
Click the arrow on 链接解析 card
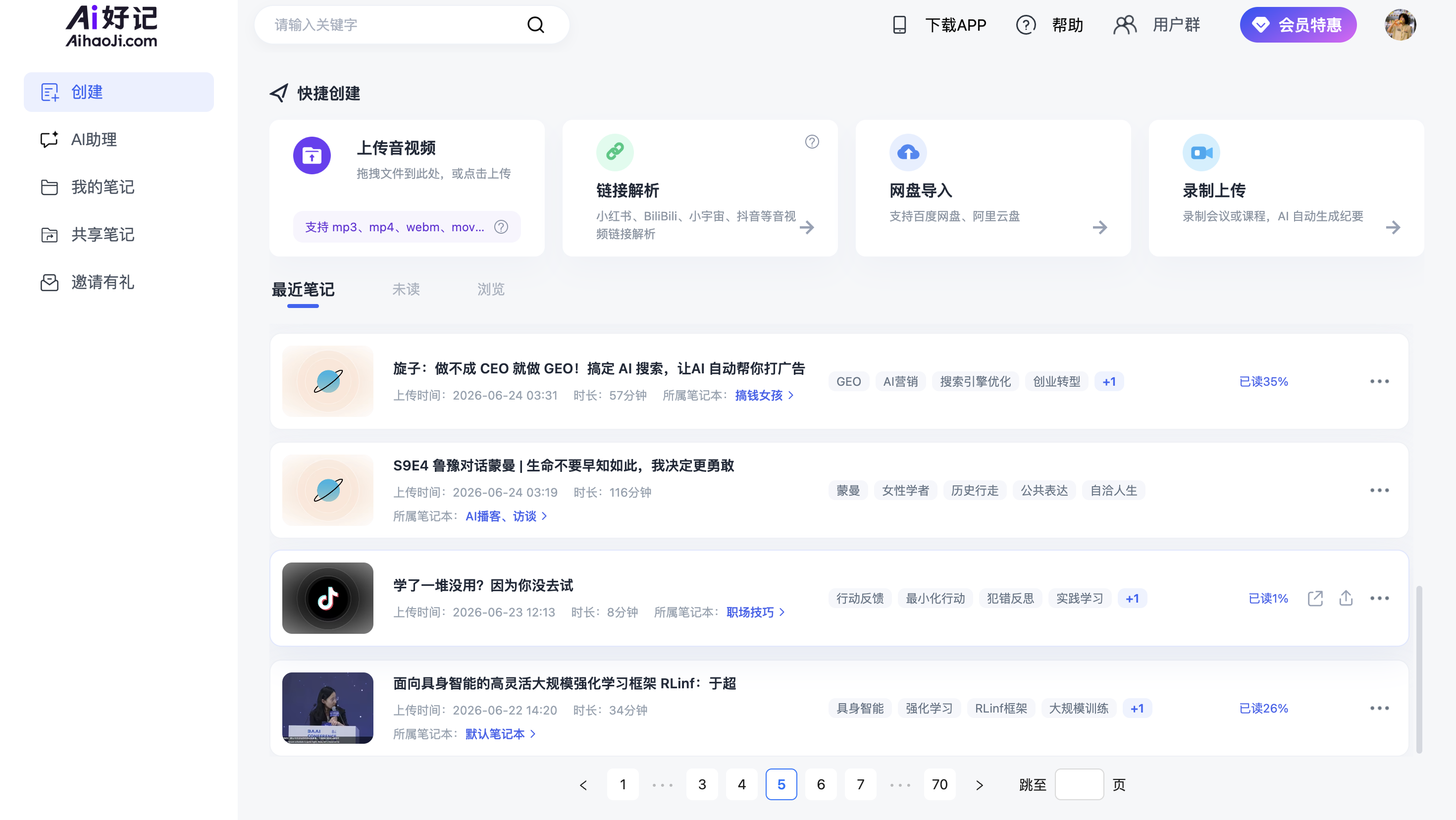click(x=807, y=227)
